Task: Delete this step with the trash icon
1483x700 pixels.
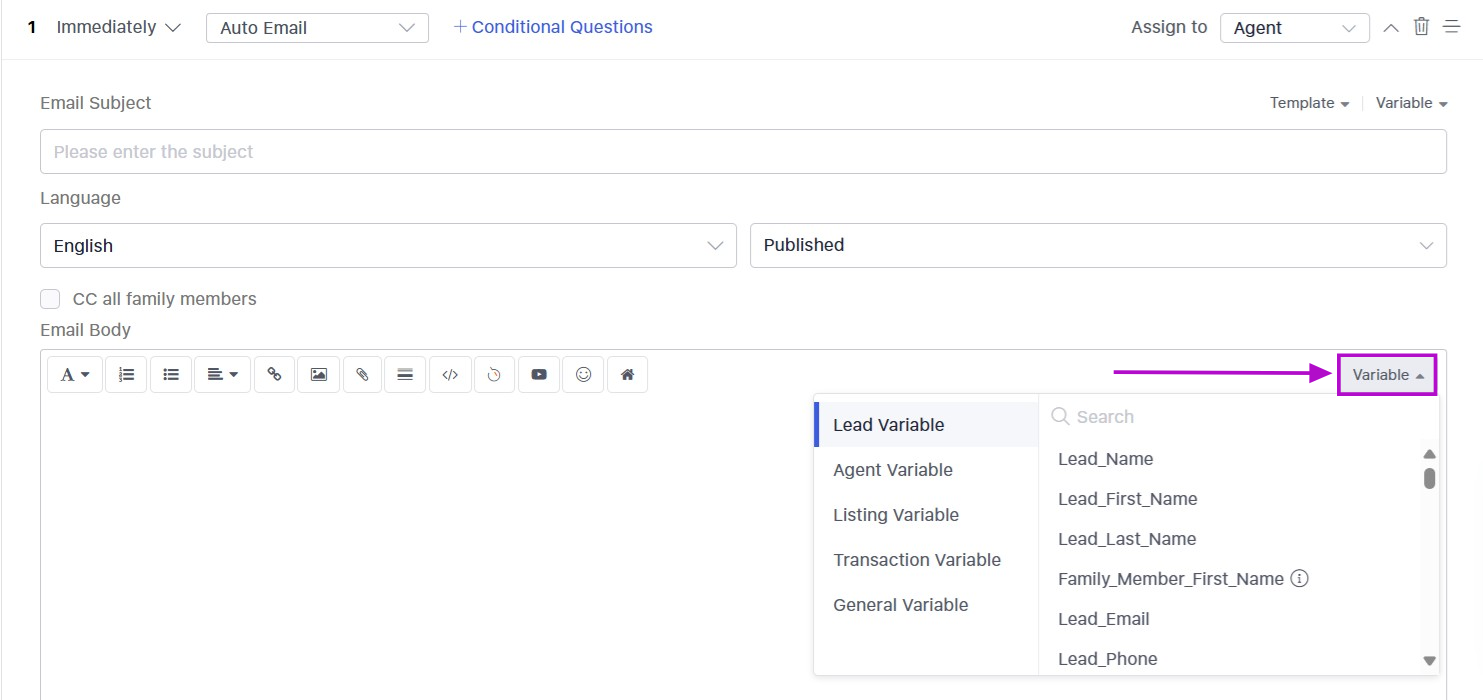Action: coord(1421,27)
